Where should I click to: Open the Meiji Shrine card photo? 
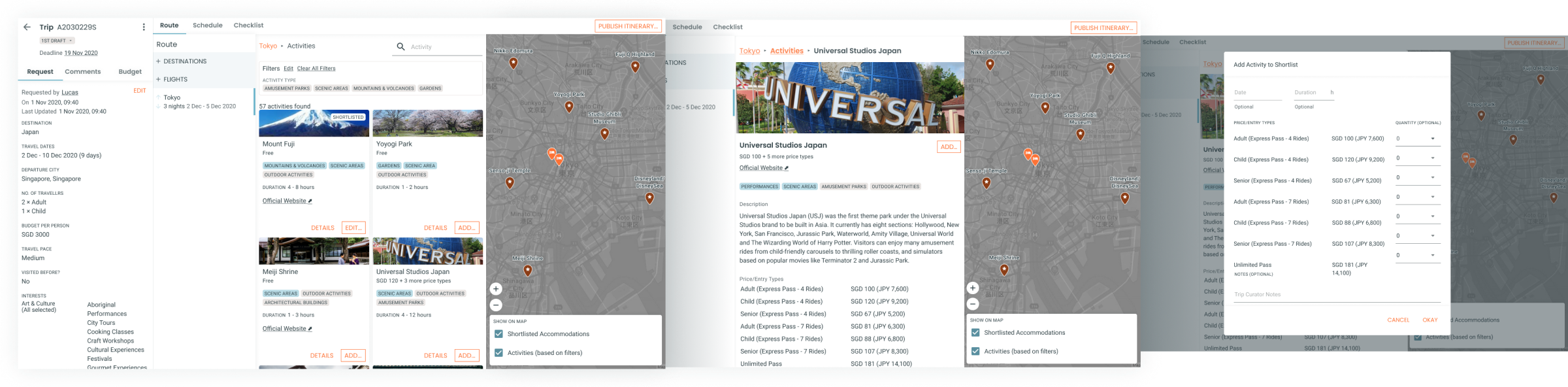click(314, 251)
